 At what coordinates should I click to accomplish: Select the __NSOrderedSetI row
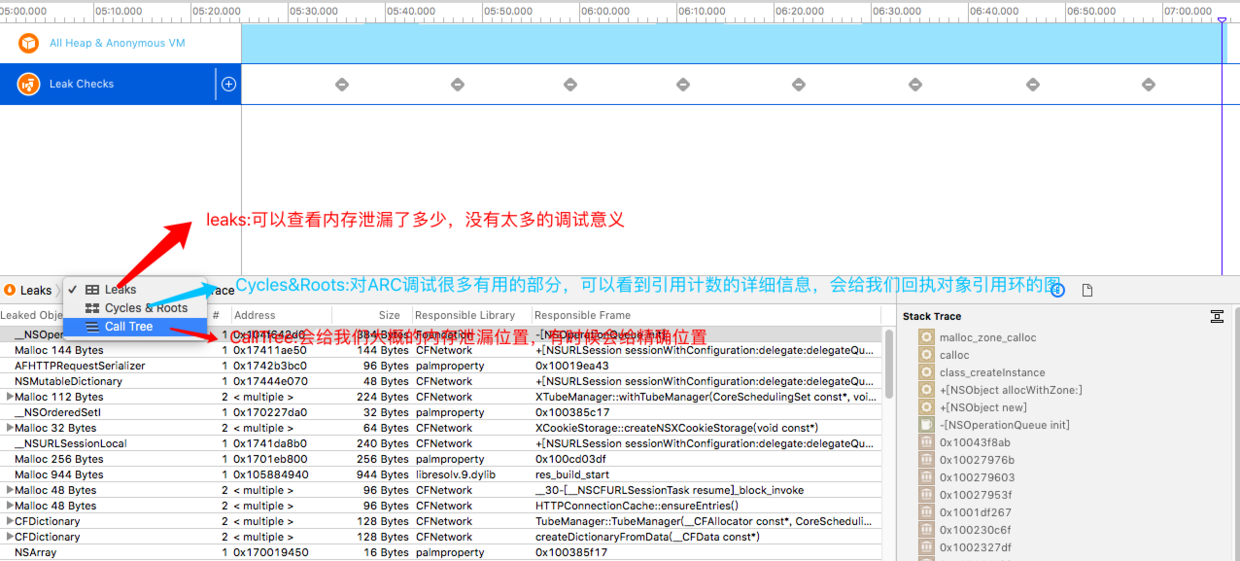click(x=441, y=412)
